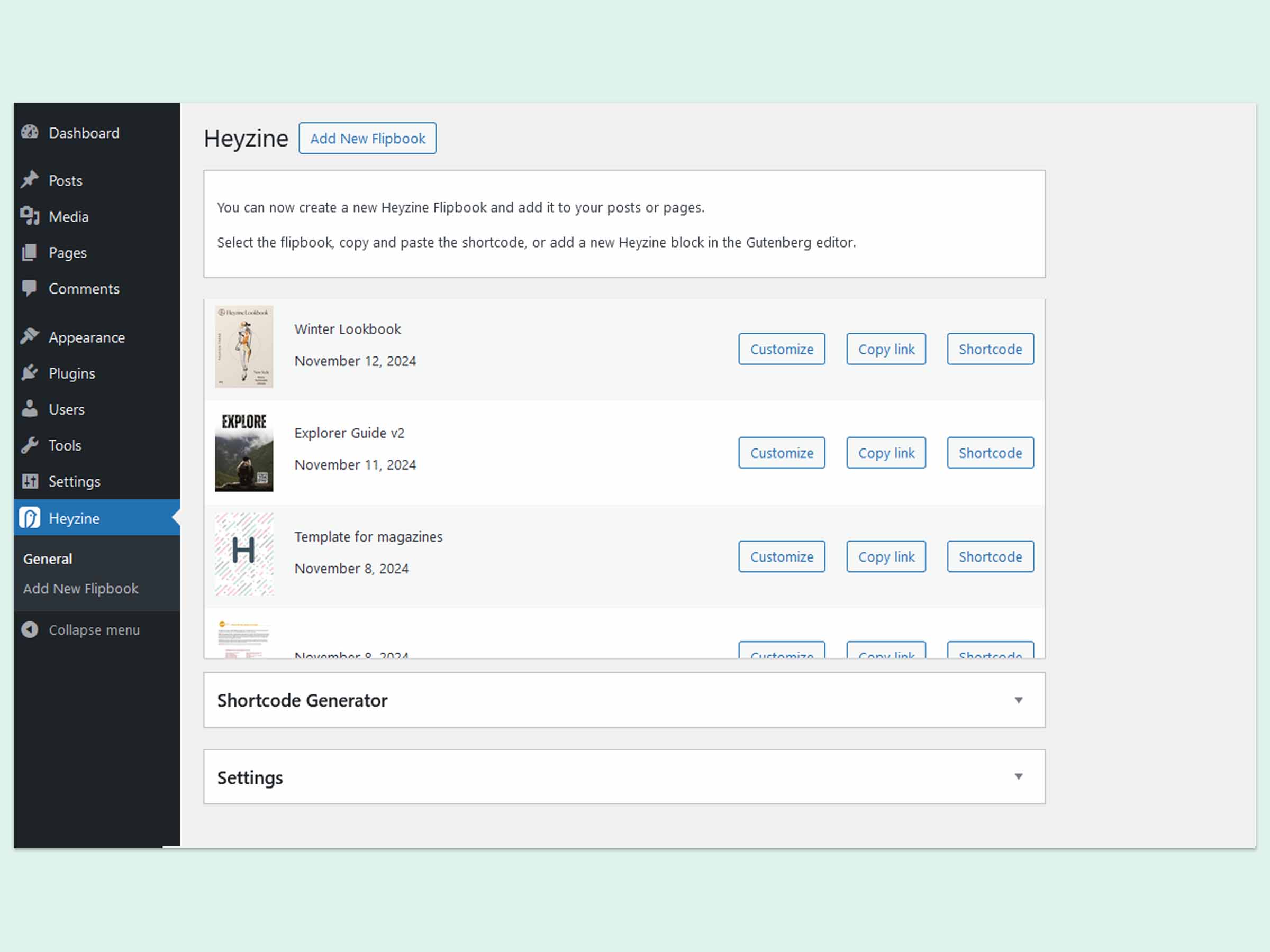Click the Pages icon in sidebar

pyautogui.click(x=30, y=252)
